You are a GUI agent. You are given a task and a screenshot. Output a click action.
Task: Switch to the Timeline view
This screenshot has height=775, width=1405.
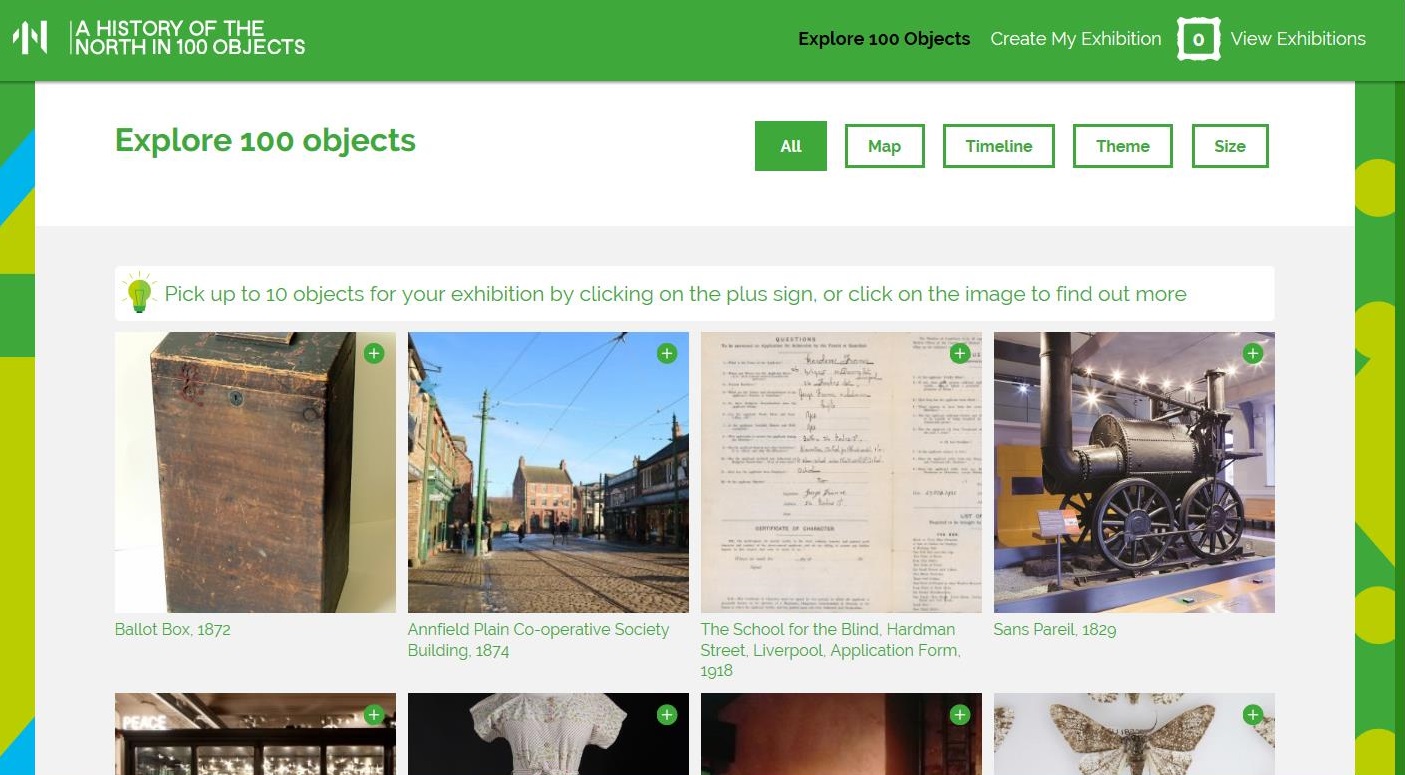(999, 146)
